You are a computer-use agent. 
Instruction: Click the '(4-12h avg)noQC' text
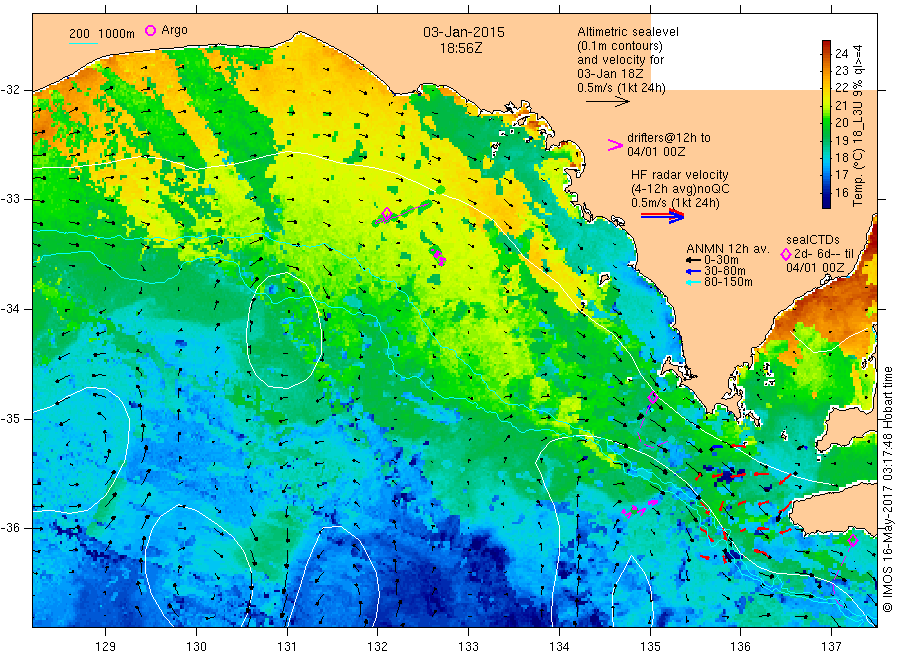coord(680,189)
